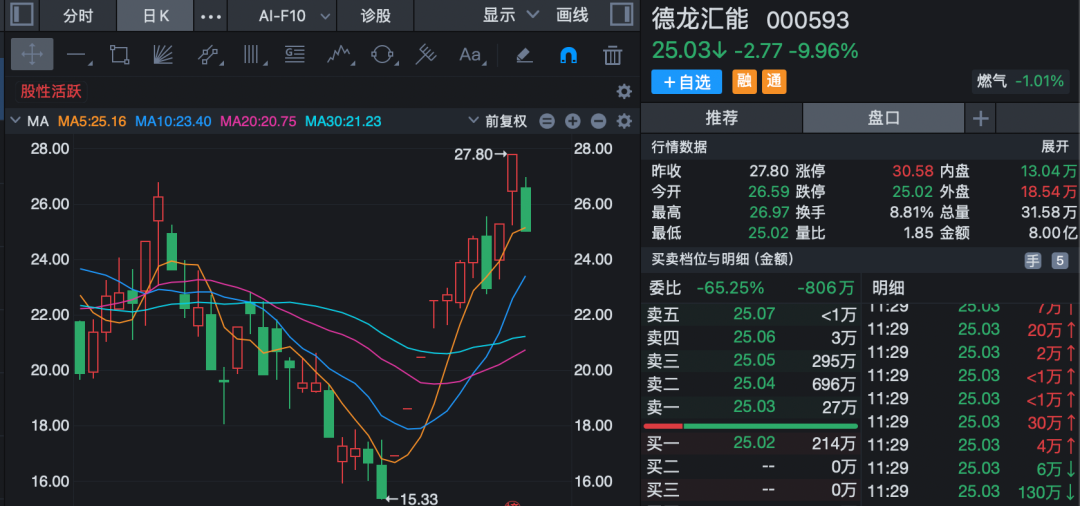The height and width of the screenshot is (506, 1080).
Task: Select the golden ratio lines tool
Action: click(295, 54)
